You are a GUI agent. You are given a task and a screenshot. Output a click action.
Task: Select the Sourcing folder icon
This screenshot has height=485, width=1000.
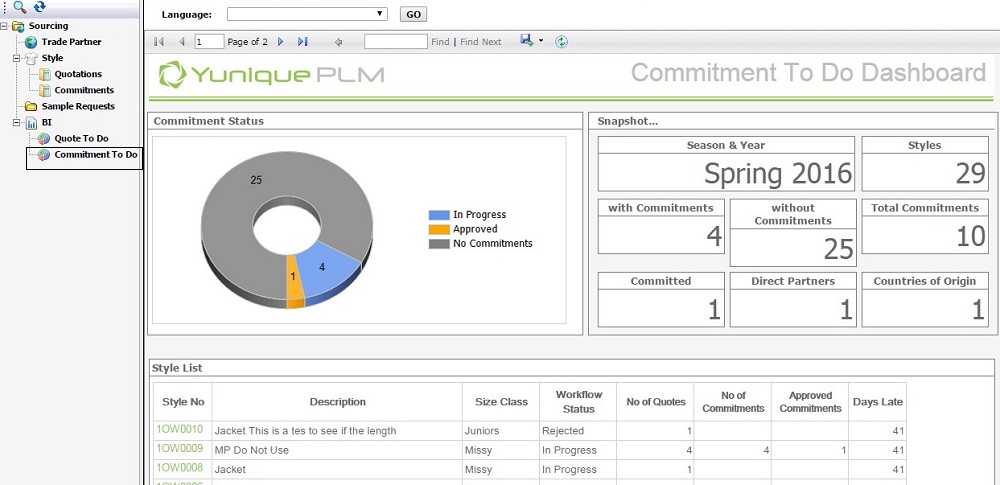coord(18,26)
